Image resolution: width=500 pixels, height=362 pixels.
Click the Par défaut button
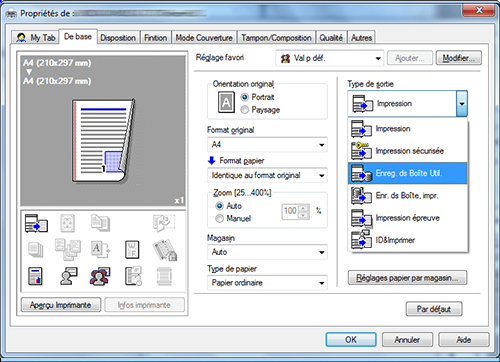pyautogui.click(x=434, y=309)
